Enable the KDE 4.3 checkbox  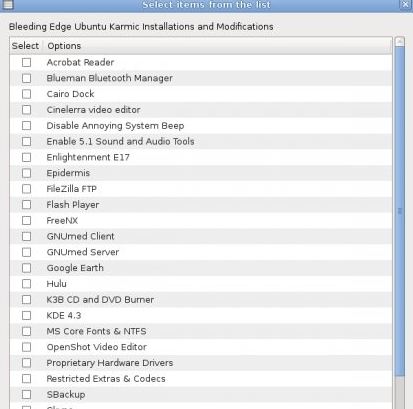pyautogui.click(x=26, y=316)
